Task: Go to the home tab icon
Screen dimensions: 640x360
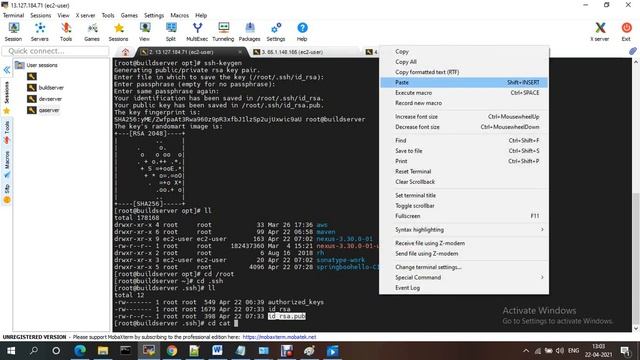Action: coord(125,52)
